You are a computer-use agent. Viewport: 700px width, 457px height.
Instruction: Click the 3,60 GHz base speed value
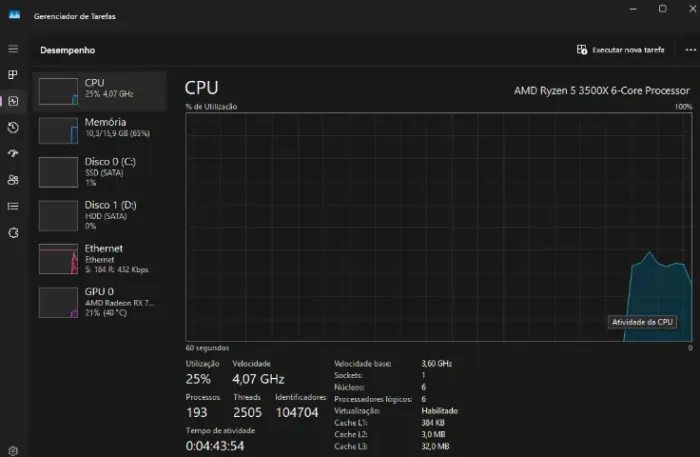click(x=437, y=364)
